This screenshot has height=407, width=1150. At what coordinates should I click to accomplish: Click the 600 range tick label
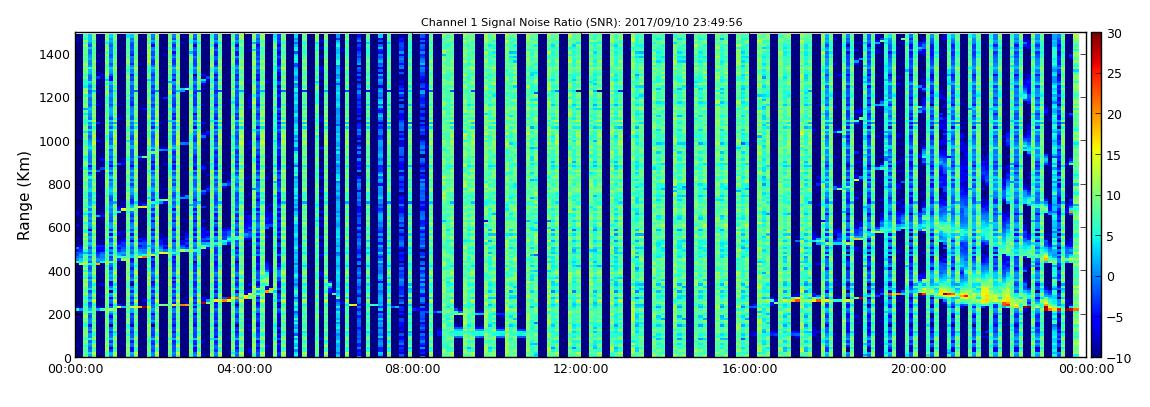pyautogui.click(x=59, y=227)
